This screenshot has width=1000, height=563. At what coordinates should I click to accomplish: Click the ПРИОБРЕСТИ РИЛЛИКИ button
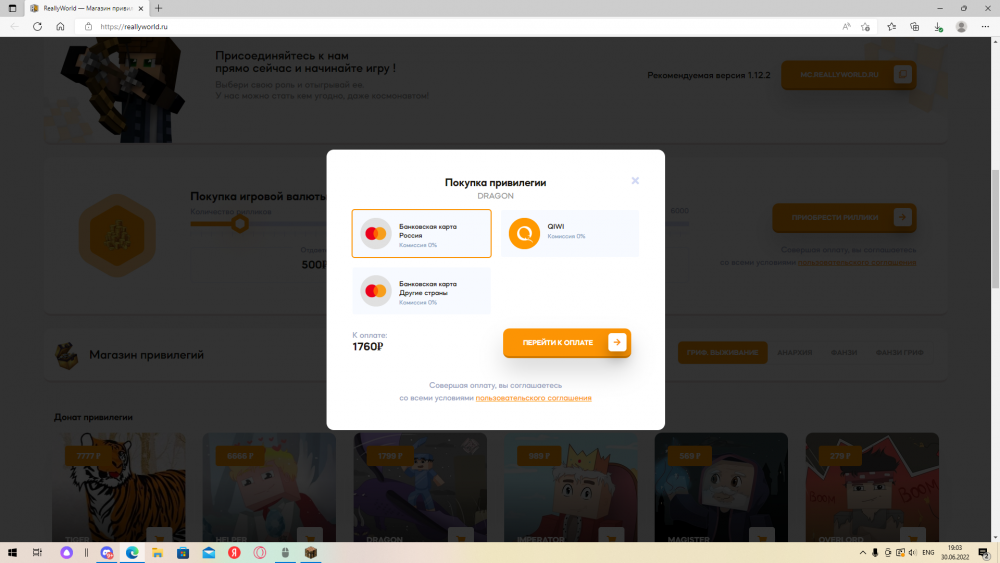[x=844, y=217]
